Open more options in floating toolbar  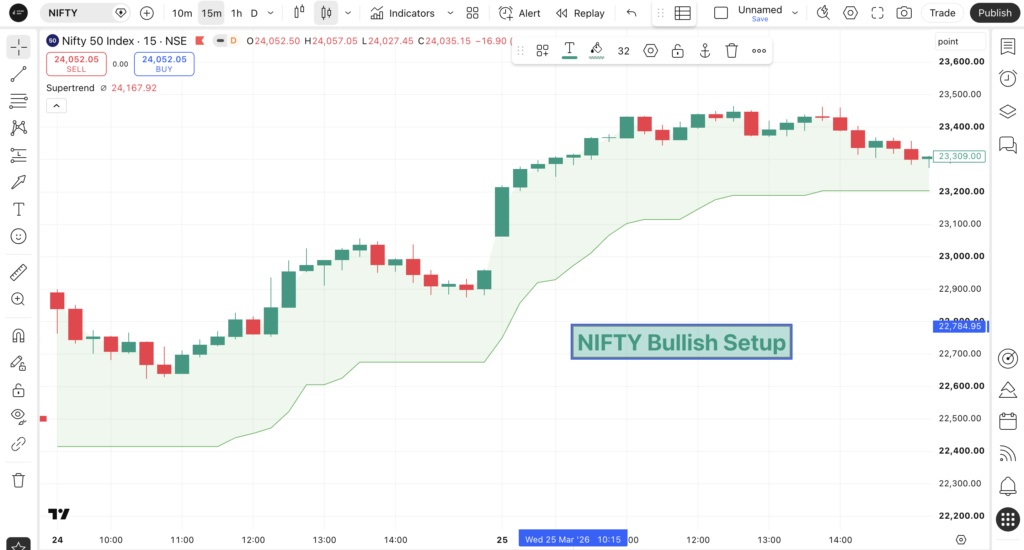point(759,51)
